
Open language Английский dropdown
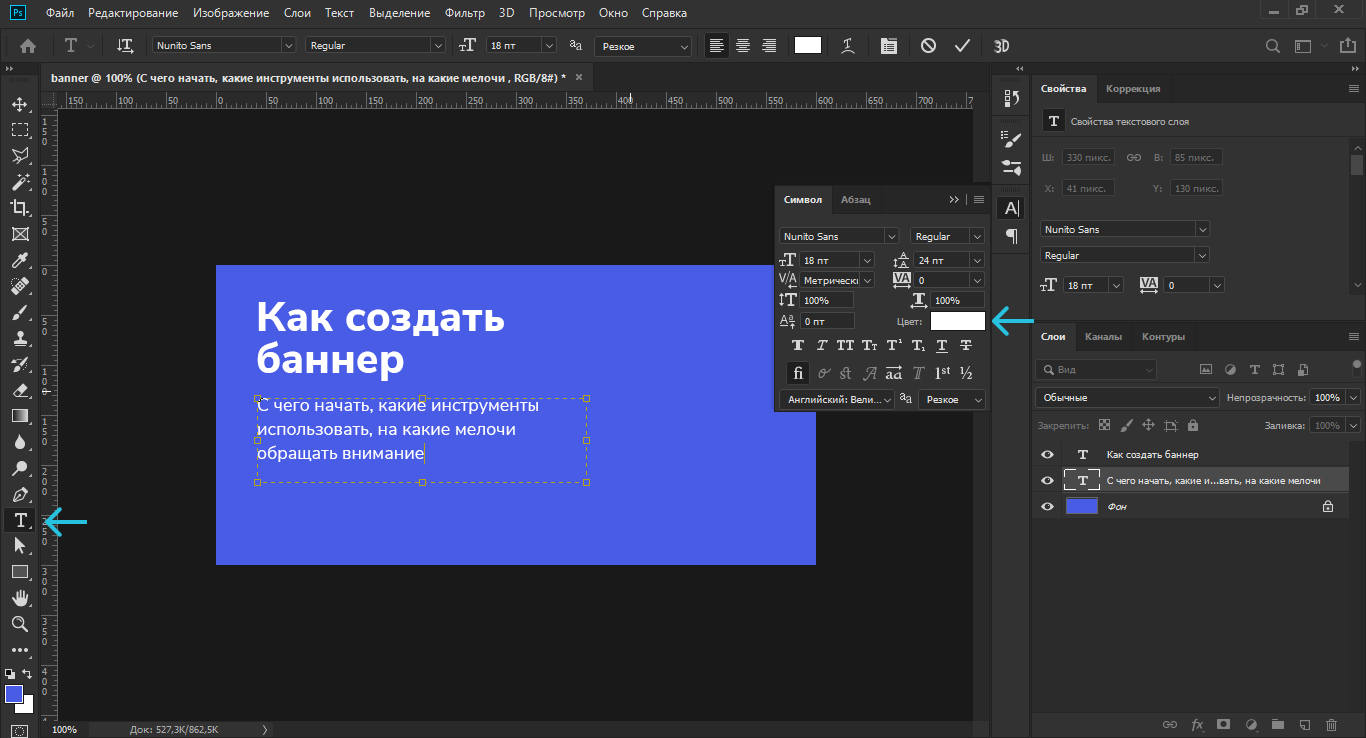(x=837, y=399)
